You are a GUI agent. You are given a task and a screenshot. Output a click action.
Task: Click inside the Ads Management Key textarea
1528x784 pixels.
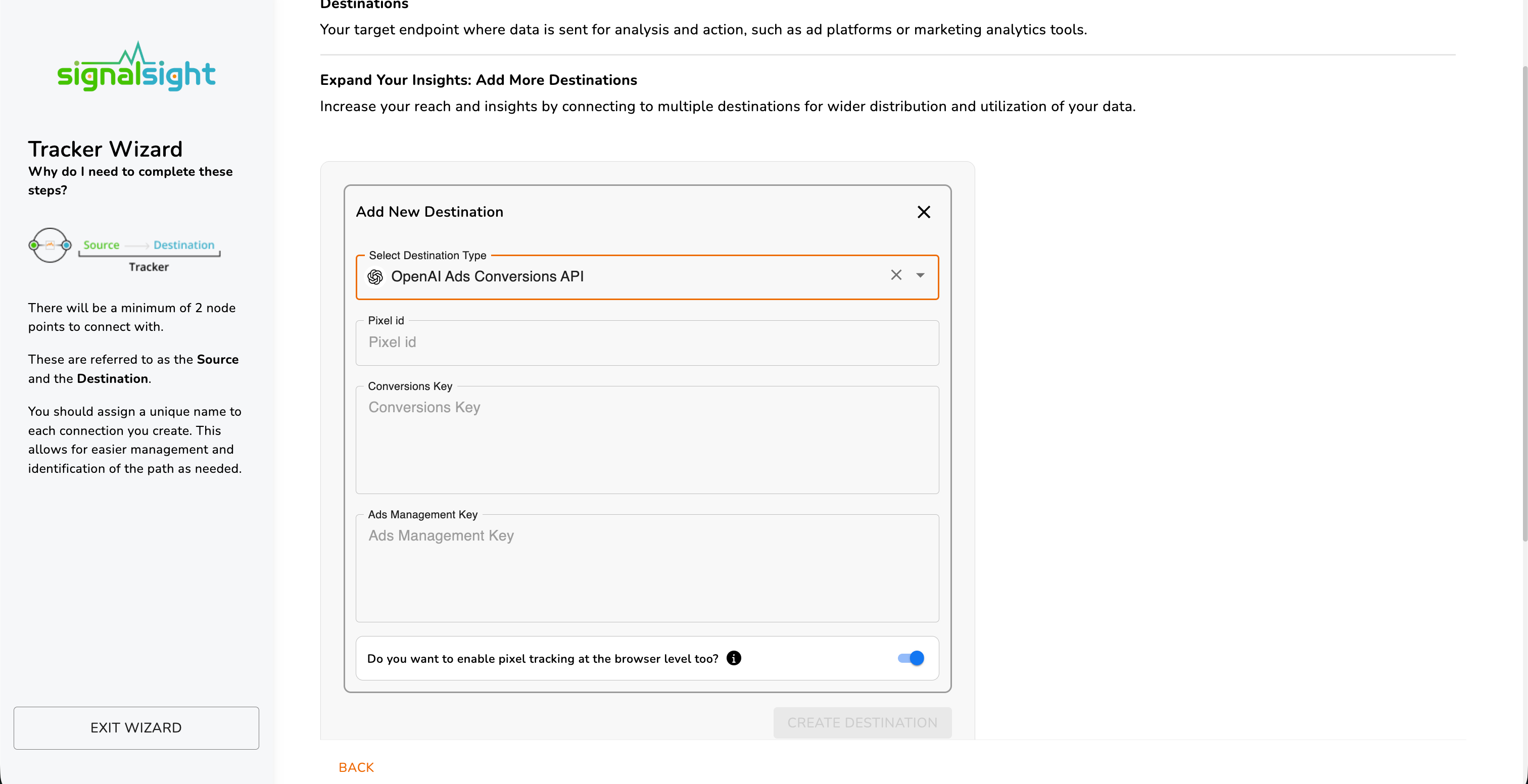pos(647,567)
